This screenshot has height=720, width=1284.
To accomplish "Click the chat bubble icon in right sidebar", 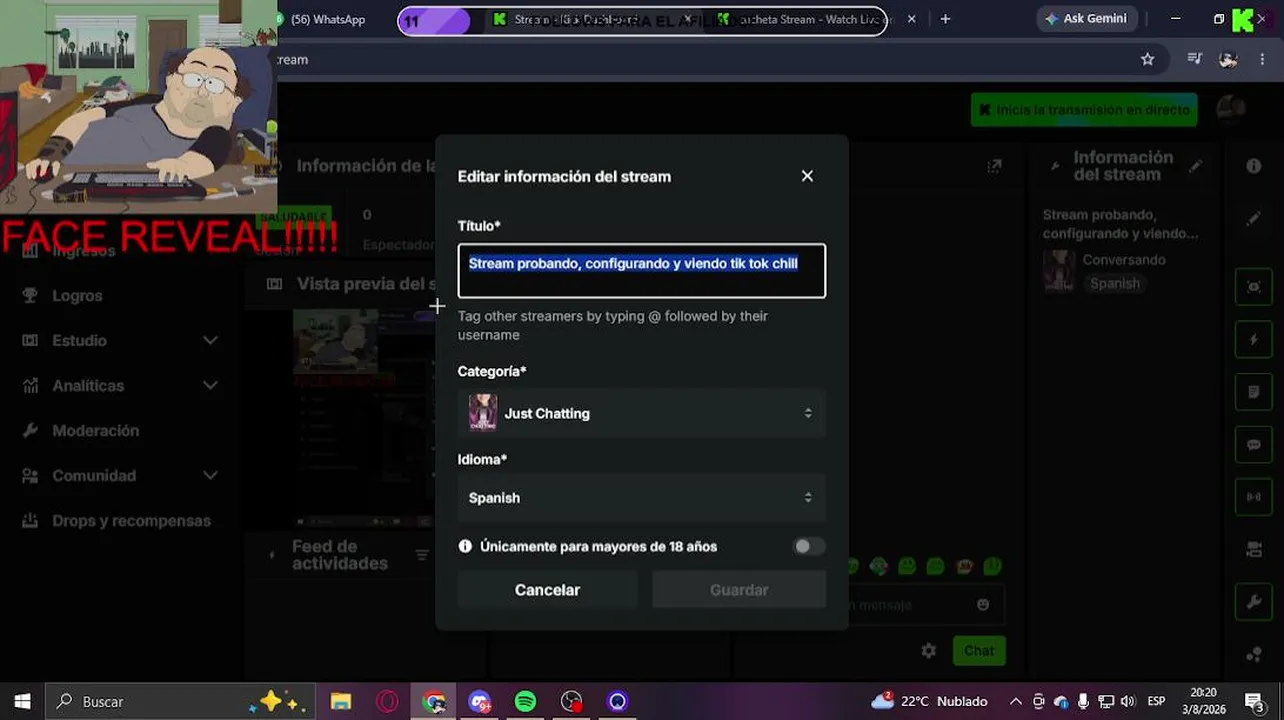I will 1254,445.
